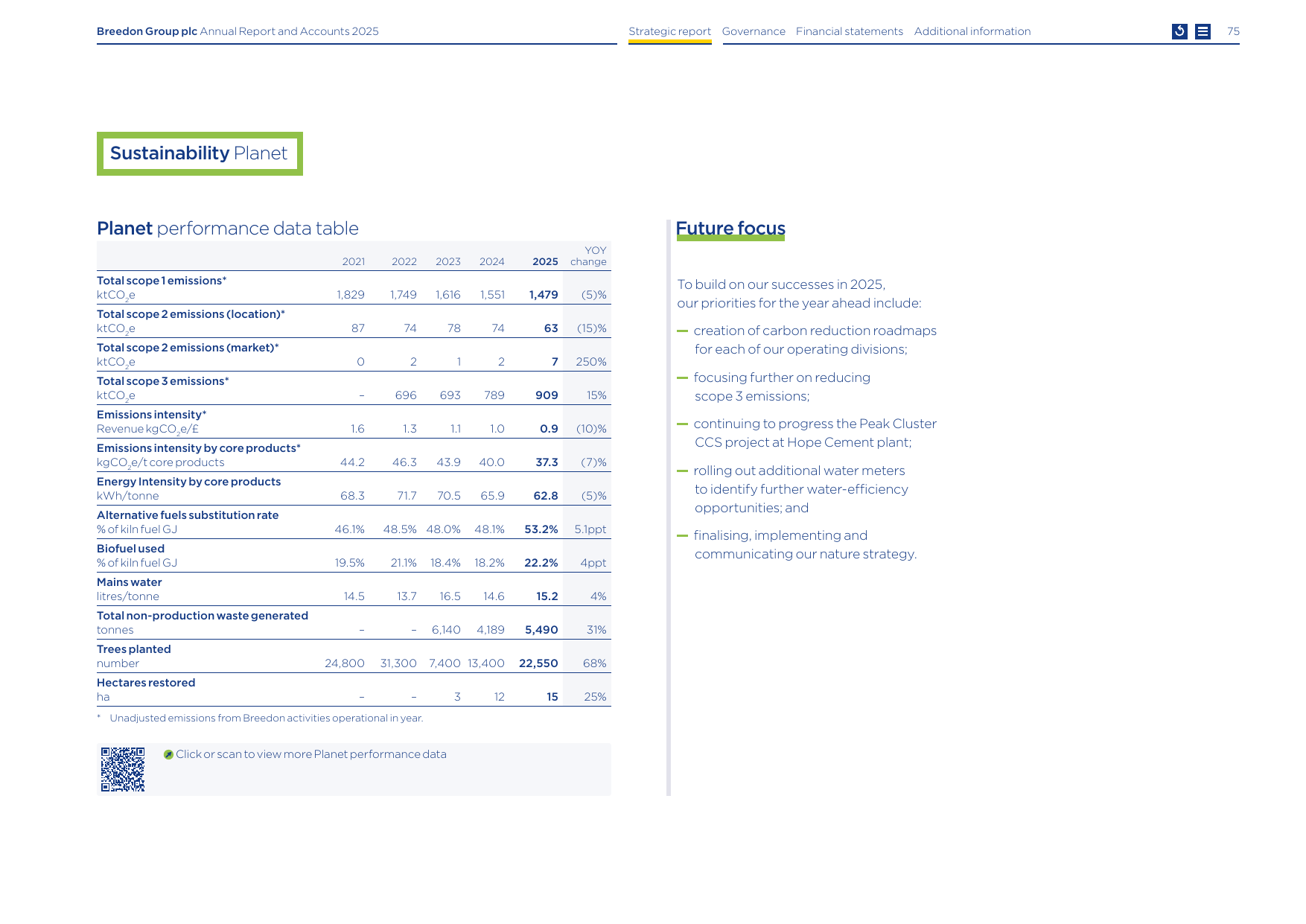Click the 'Planet performance data table' heading
The height and width of the screenshot is (924, 1306).
(x=228, y=229)
